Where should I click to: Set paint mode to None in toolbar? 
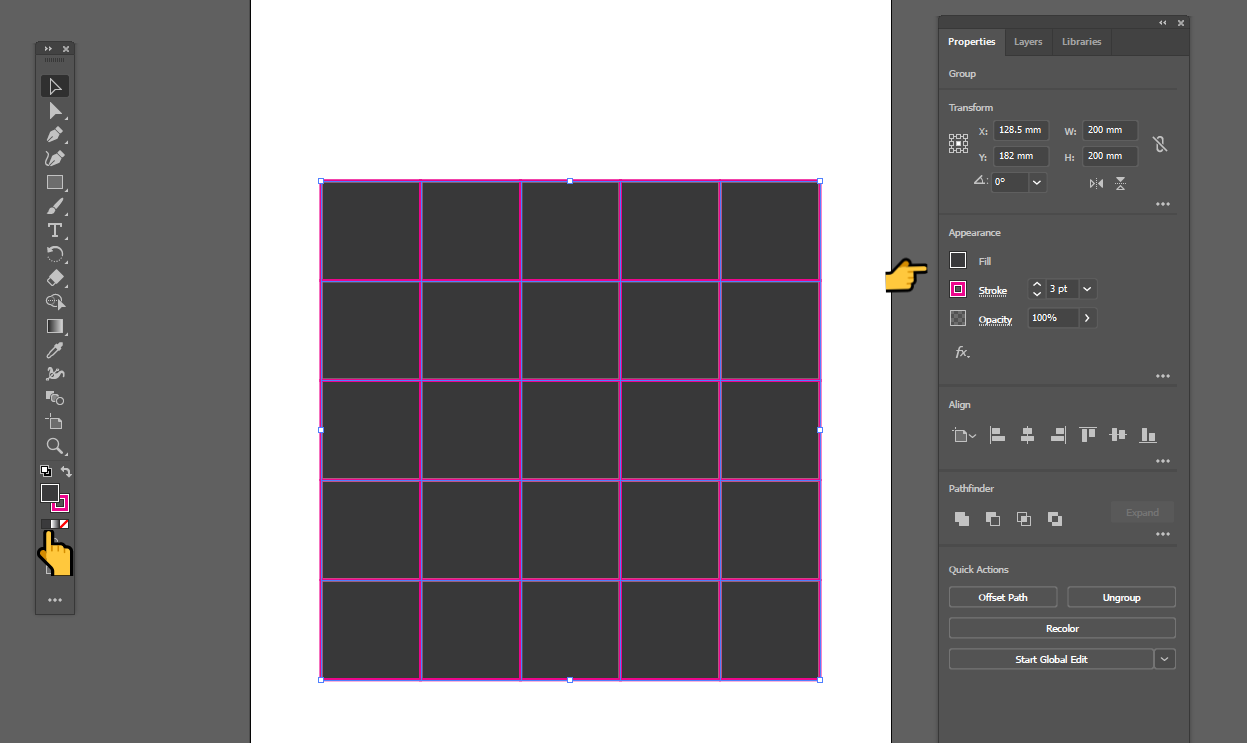pyautogui.click(x=64, y=524)
